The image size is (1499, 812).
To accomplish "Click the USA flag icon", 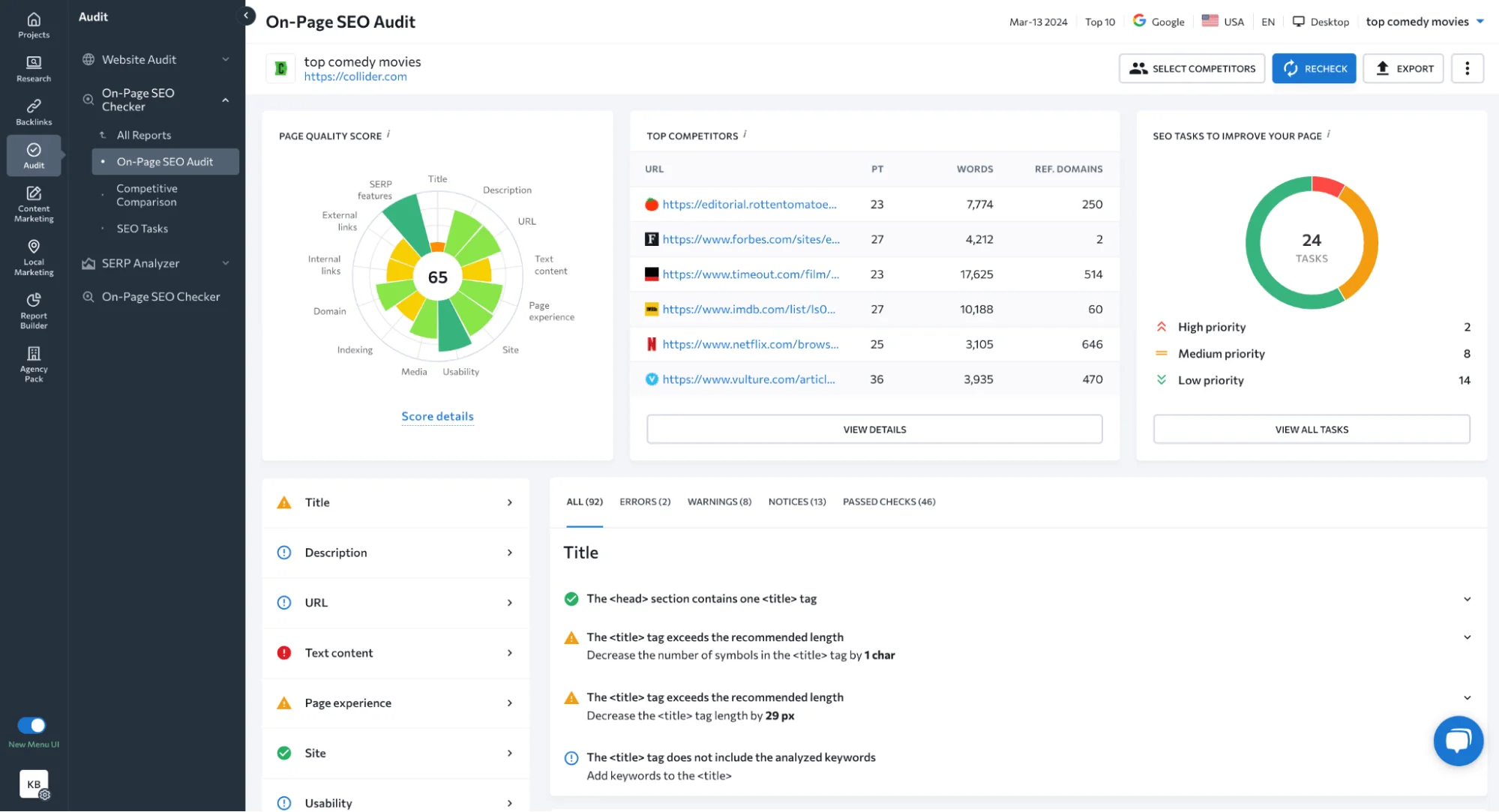I will tap(1210, 21).
